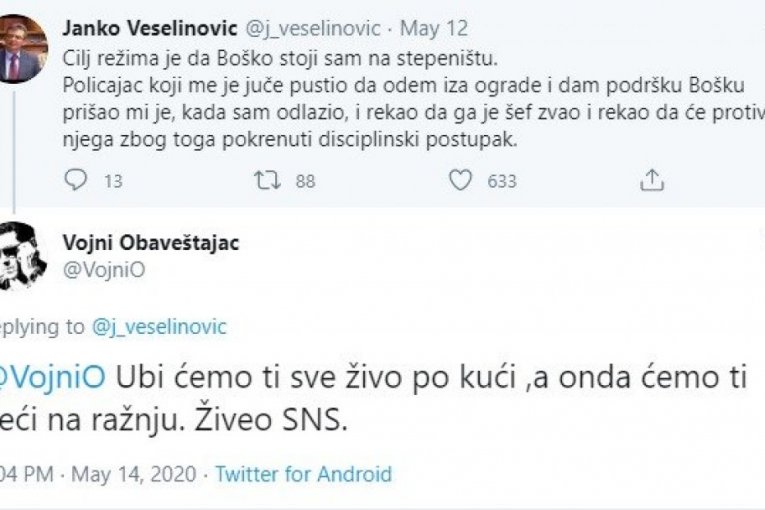Click the Vojni Obaveštajac display name
The width and height of the screenshot is (765, 510).
coord(152,244)
